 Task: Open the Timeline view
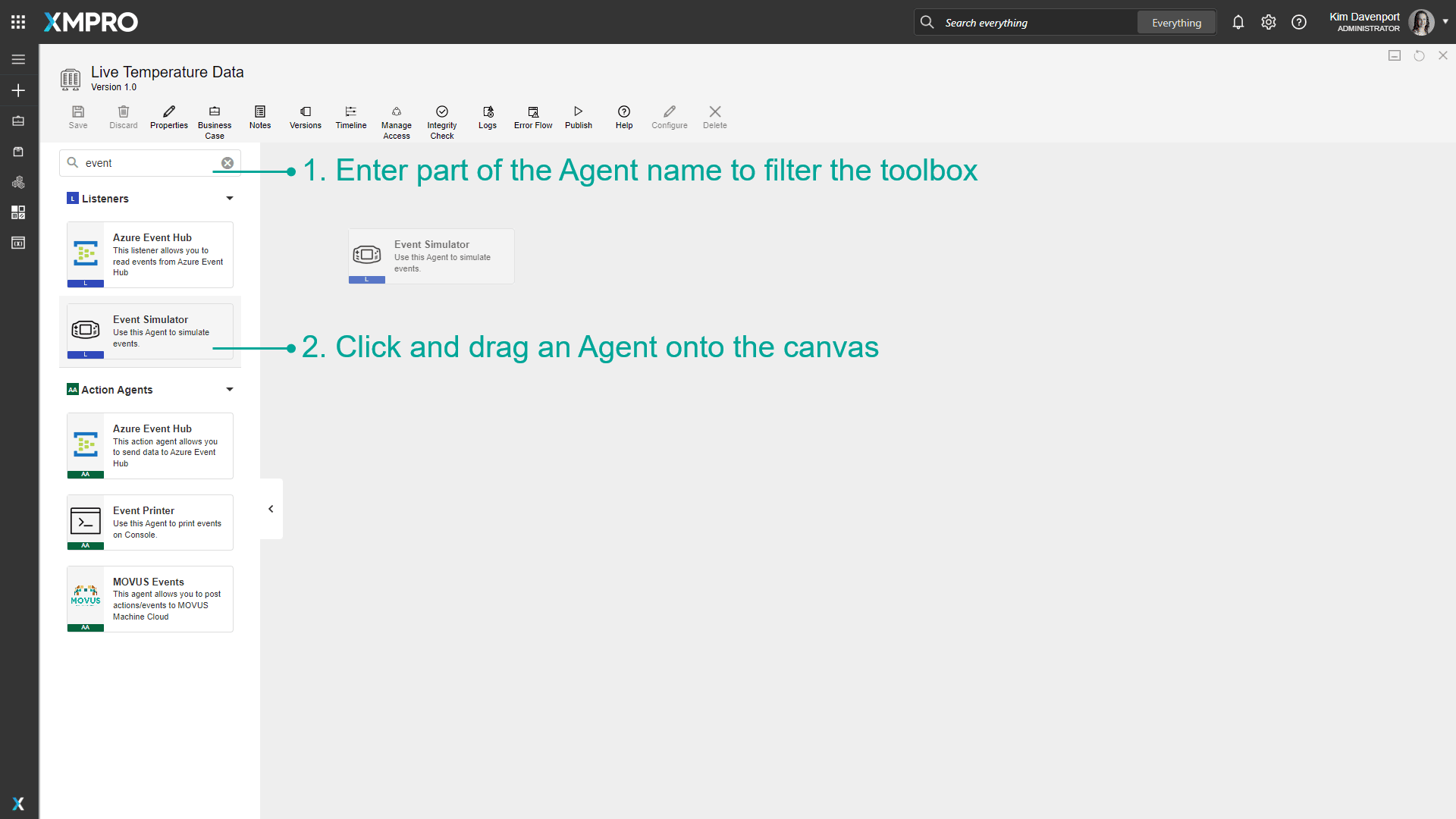350,116
